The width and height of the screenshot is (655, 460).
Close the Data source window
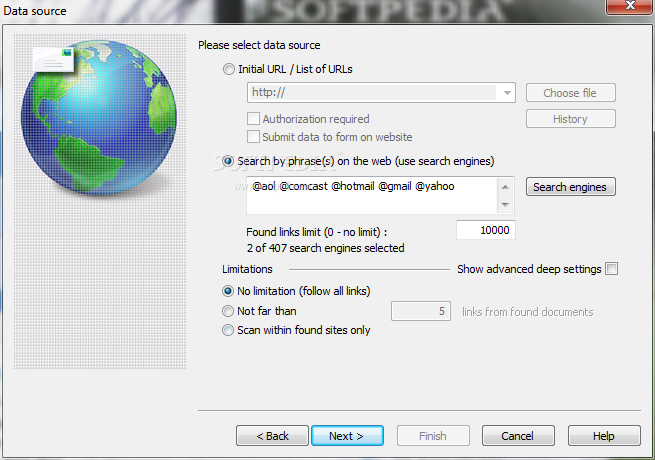[630, 5]
